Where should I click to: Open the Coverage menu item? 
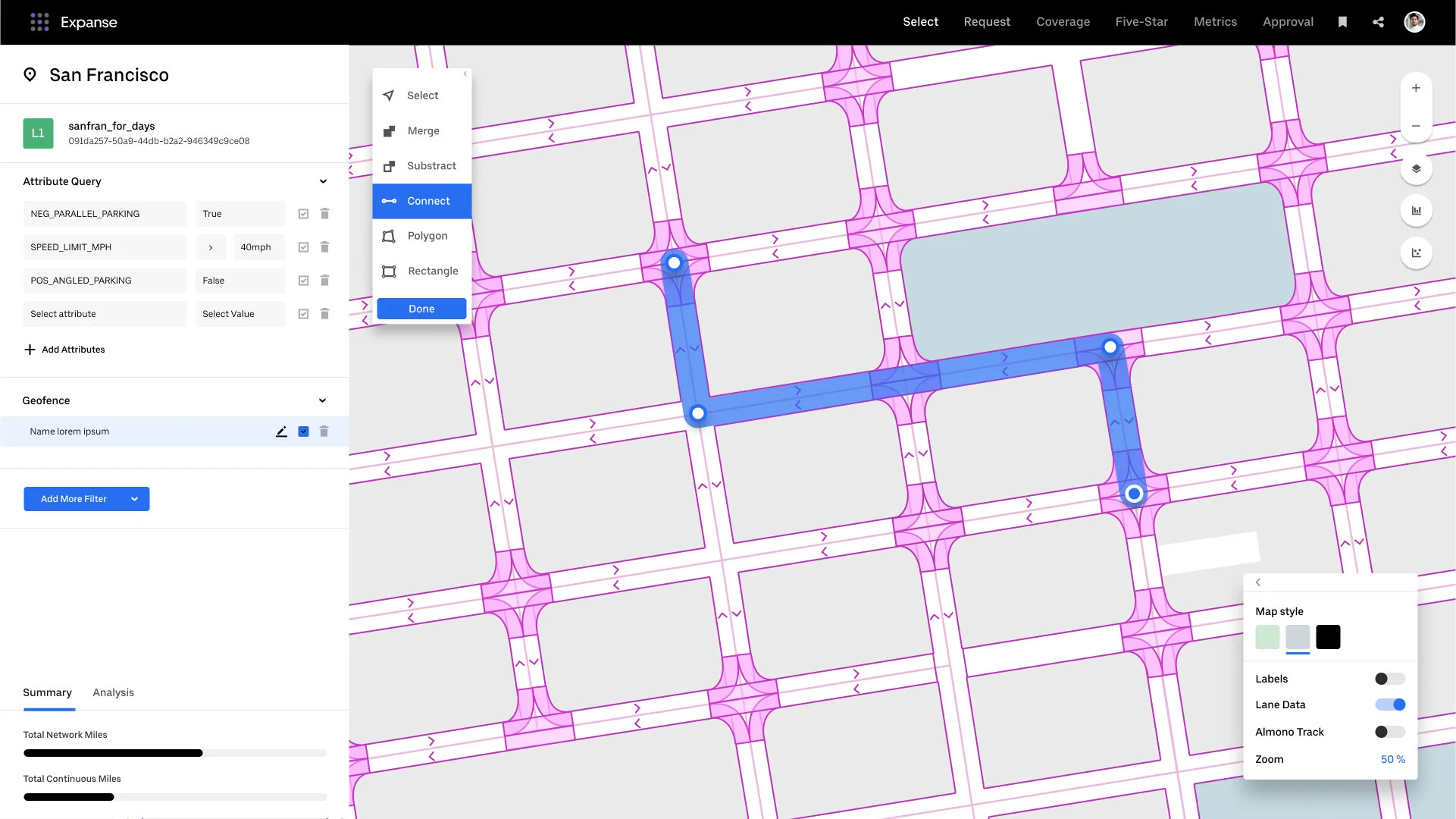1063,22
